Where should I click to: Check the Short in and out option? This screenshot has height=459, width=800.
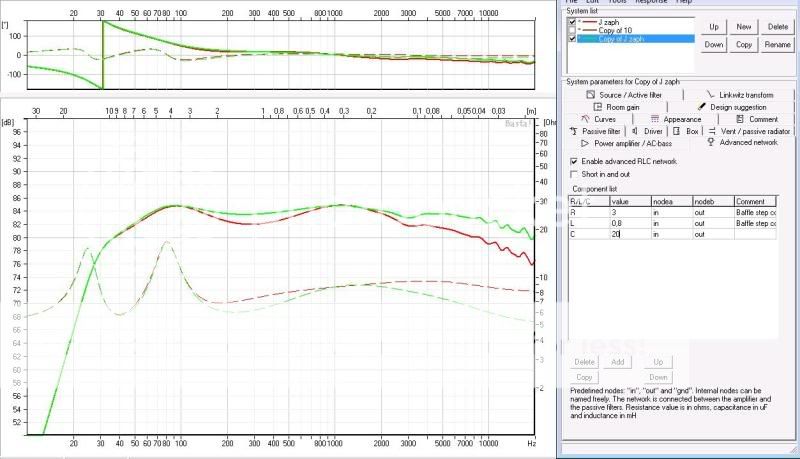[573, 174]
